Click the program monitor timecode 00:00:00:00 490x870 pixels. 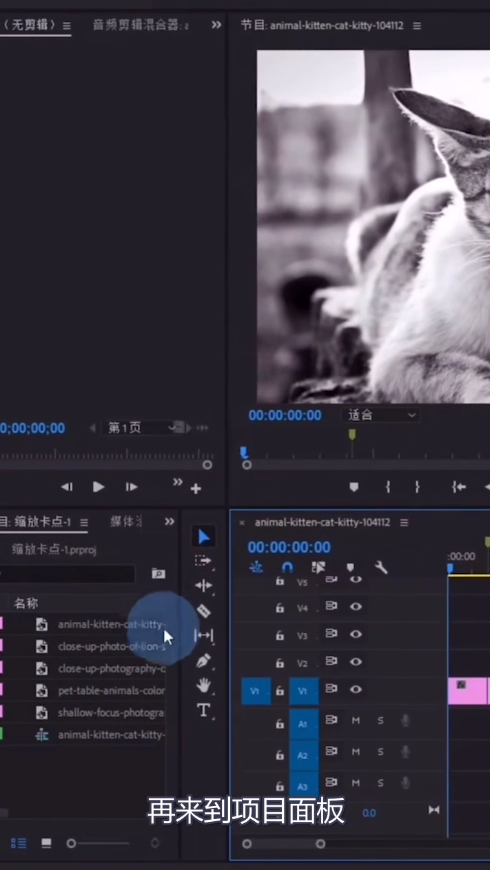tap(285, 415)
